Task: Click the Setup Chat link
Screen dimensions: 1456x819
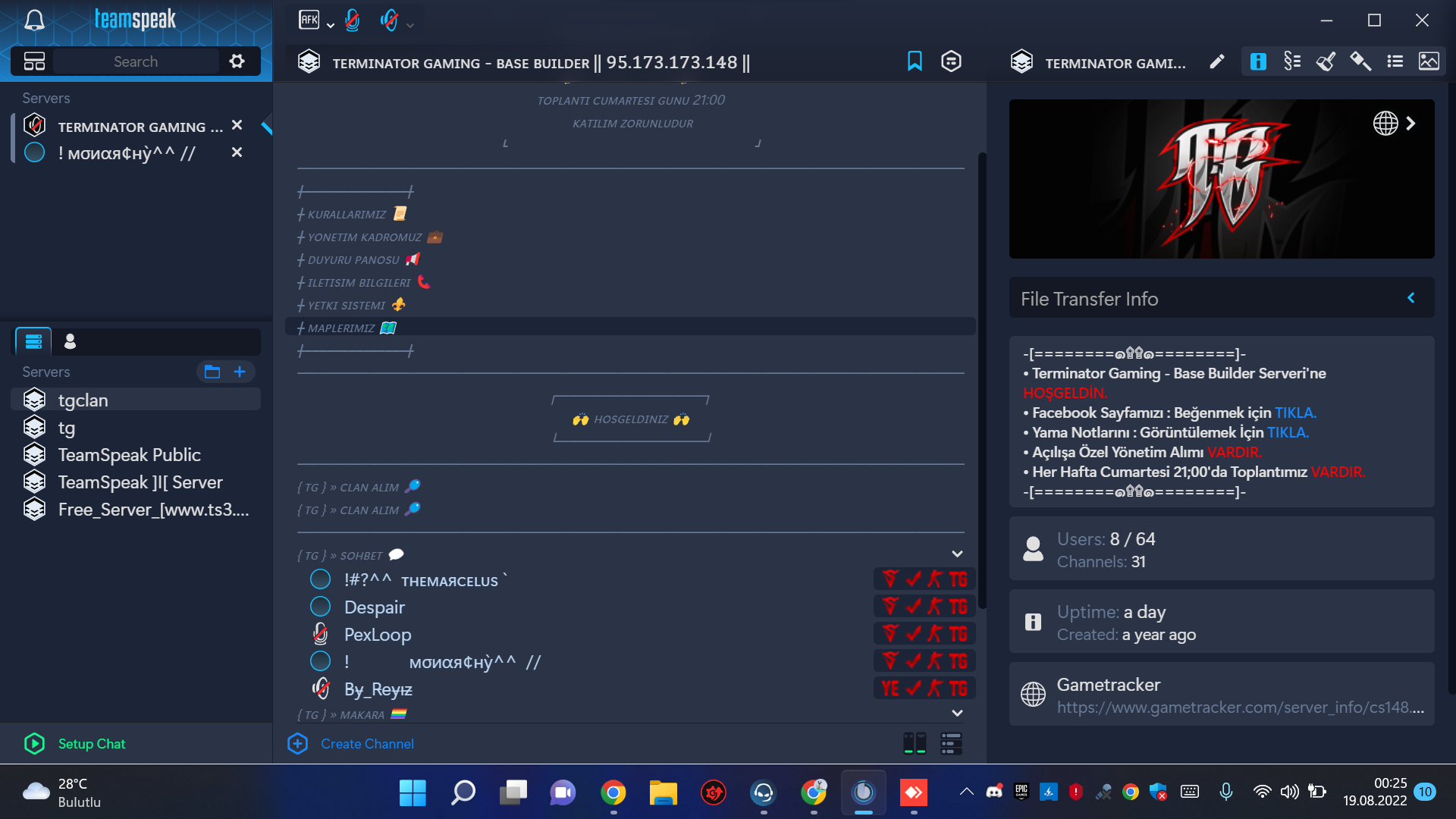Action: coord(92,744)
